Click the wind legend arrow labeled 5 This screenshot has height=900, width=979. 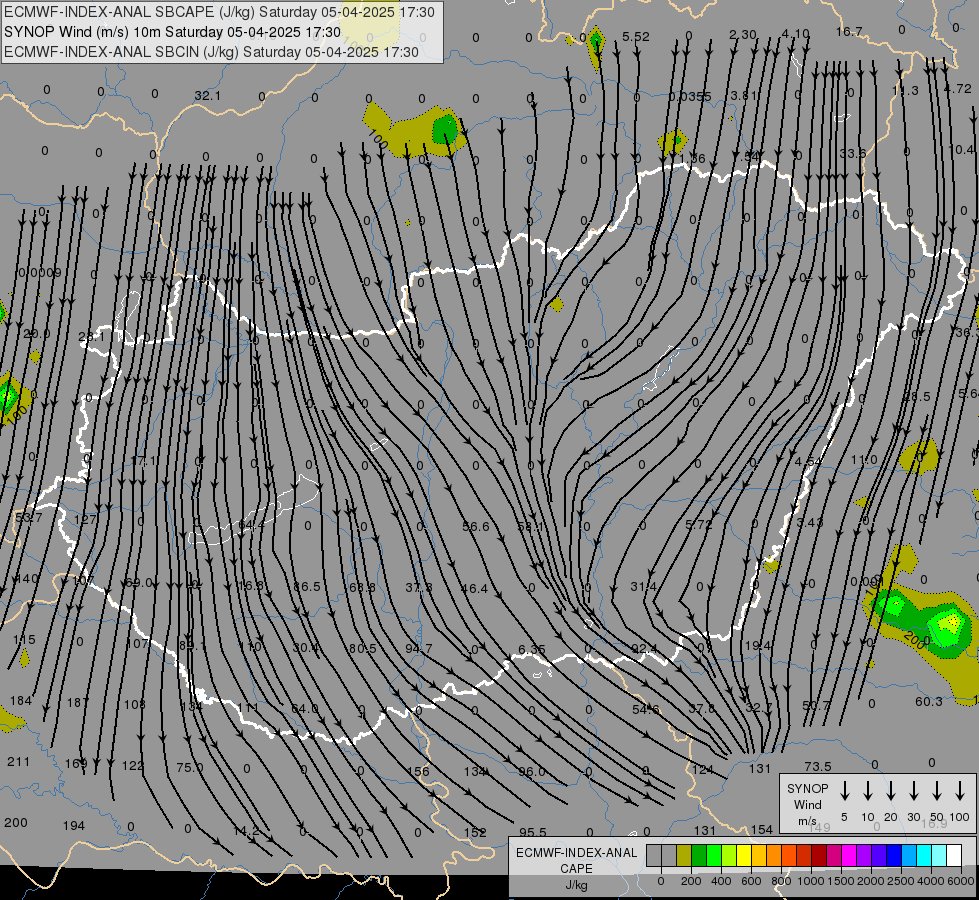tap(844, 791)
